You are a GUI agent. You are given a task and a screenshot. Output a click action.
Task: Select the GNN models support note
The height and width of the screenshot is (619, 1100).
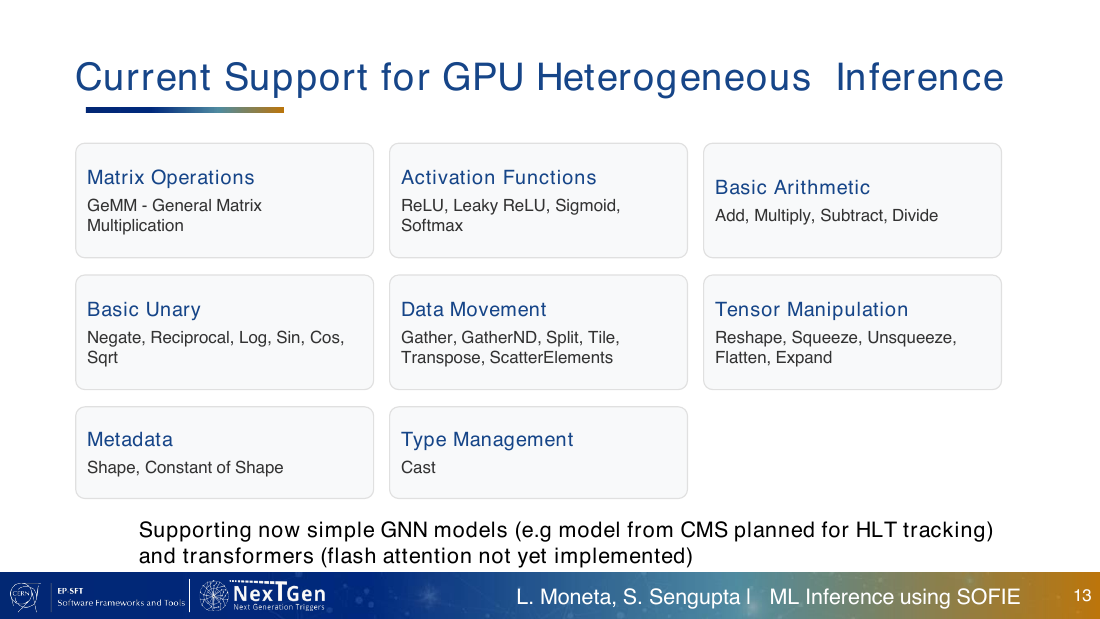pos(565,543)
